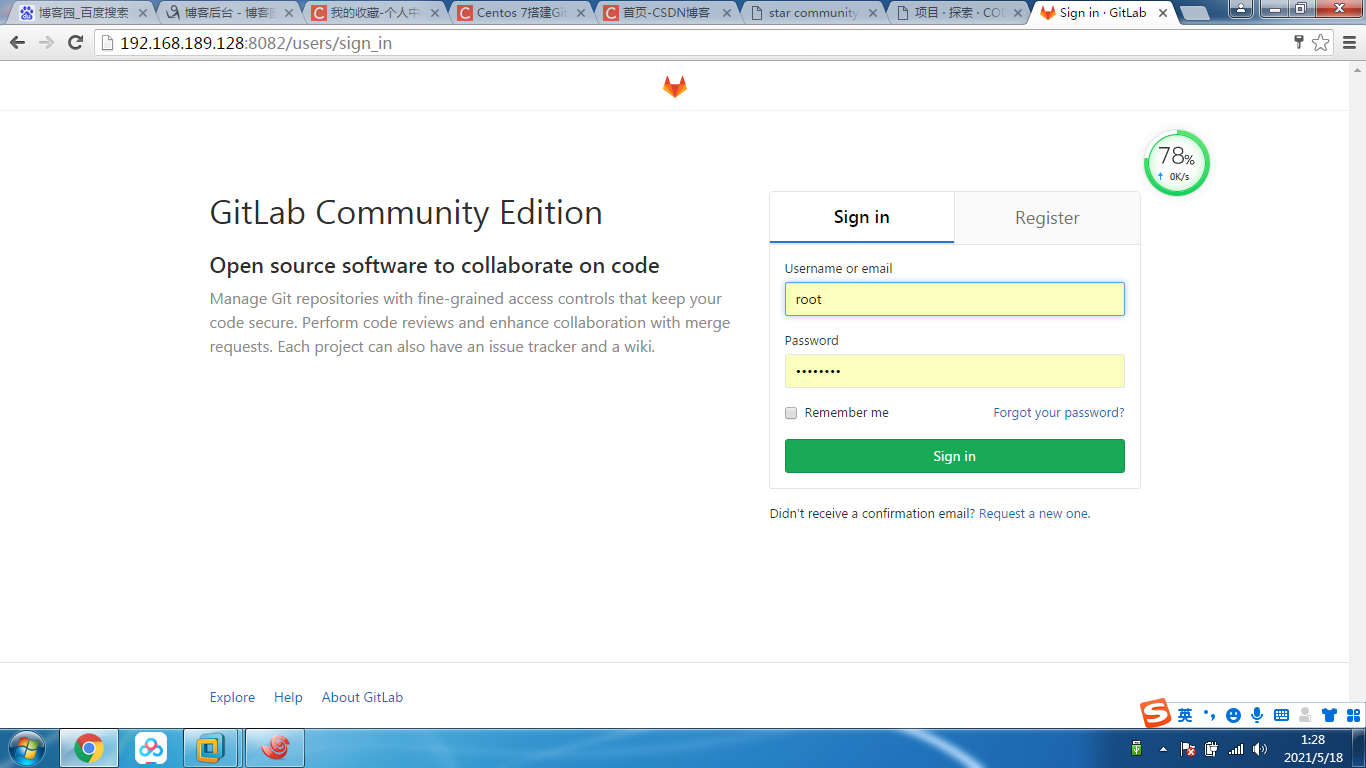Open the Windows Start menu orb

(25, 748)
